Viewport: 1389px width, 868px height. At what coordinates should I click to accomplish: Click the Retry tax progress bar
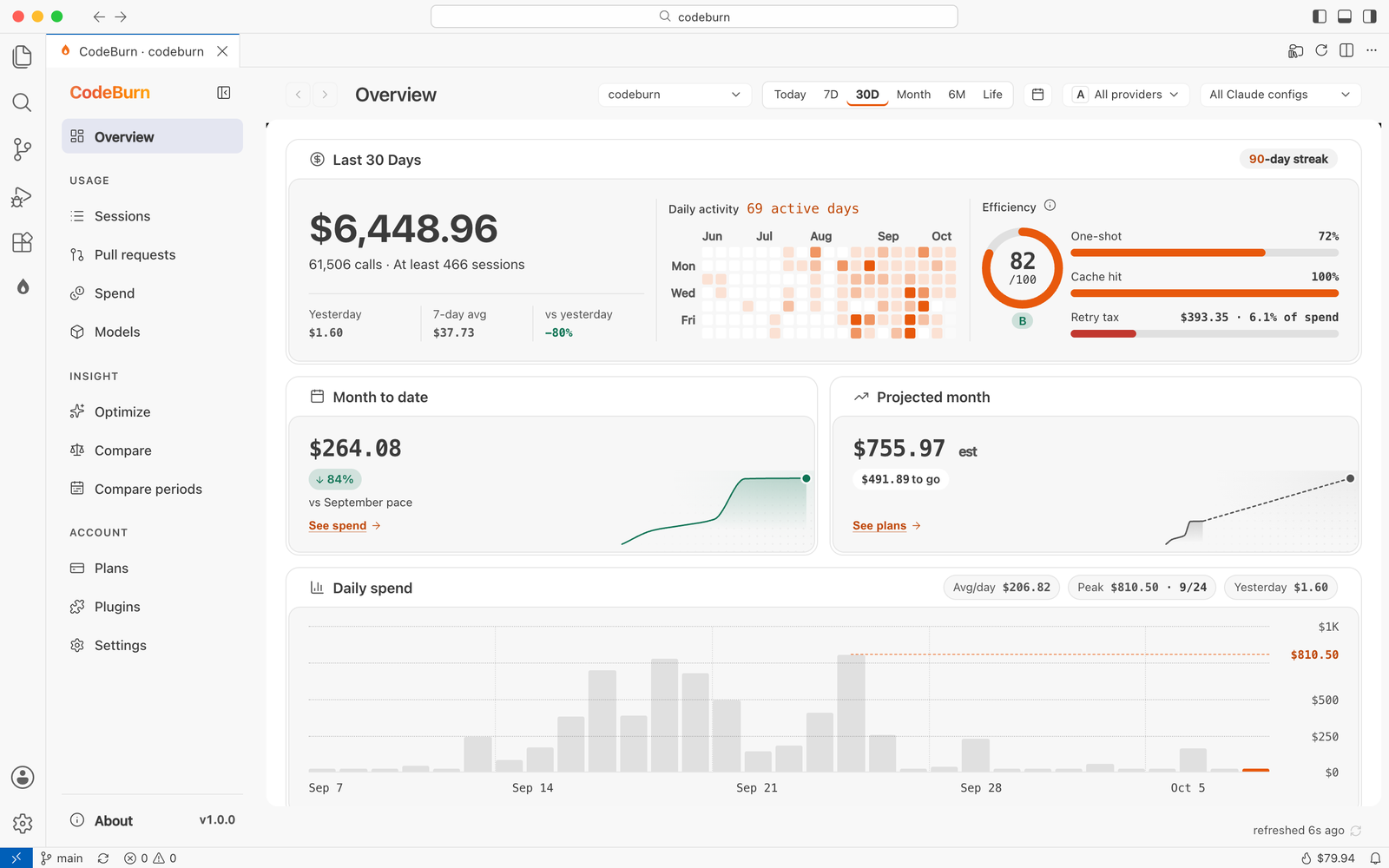click(x=1204, y=334)
